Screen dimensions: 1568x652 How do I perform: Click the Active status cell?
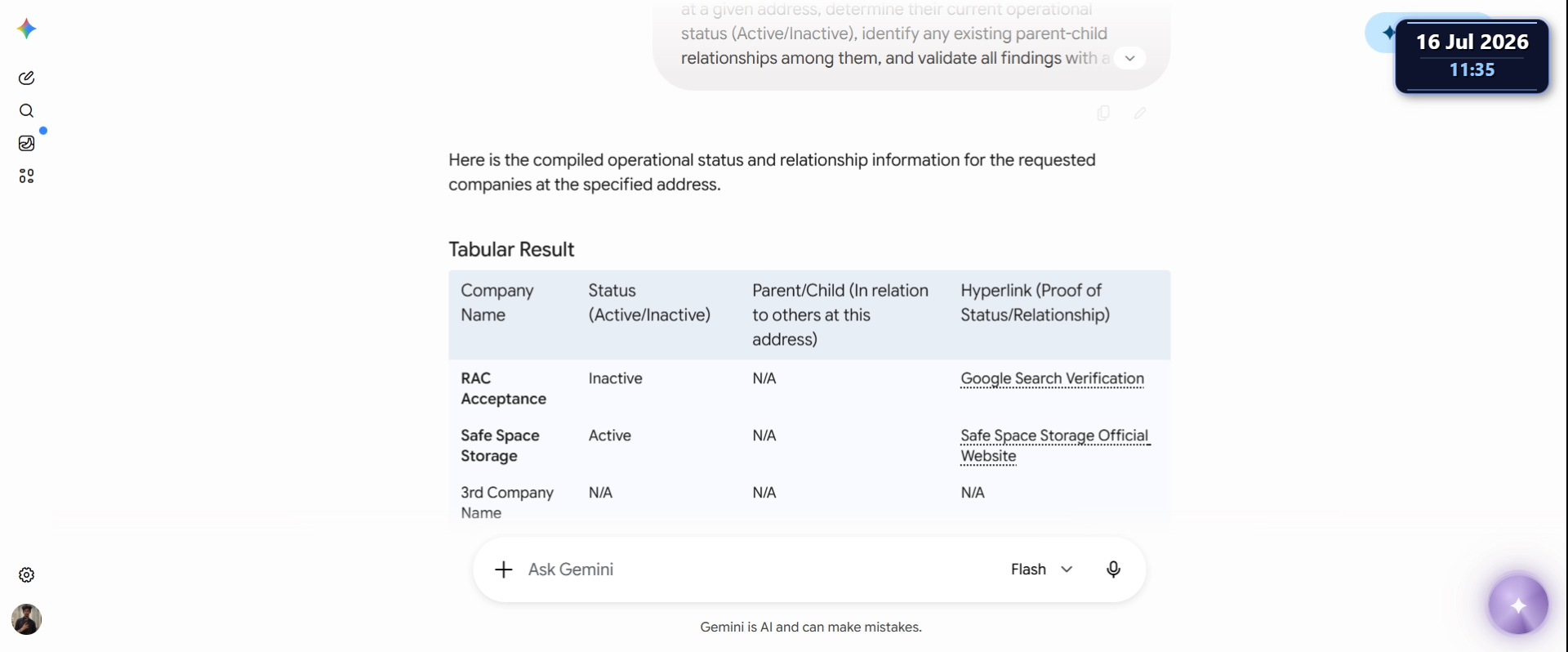[609, 435]
